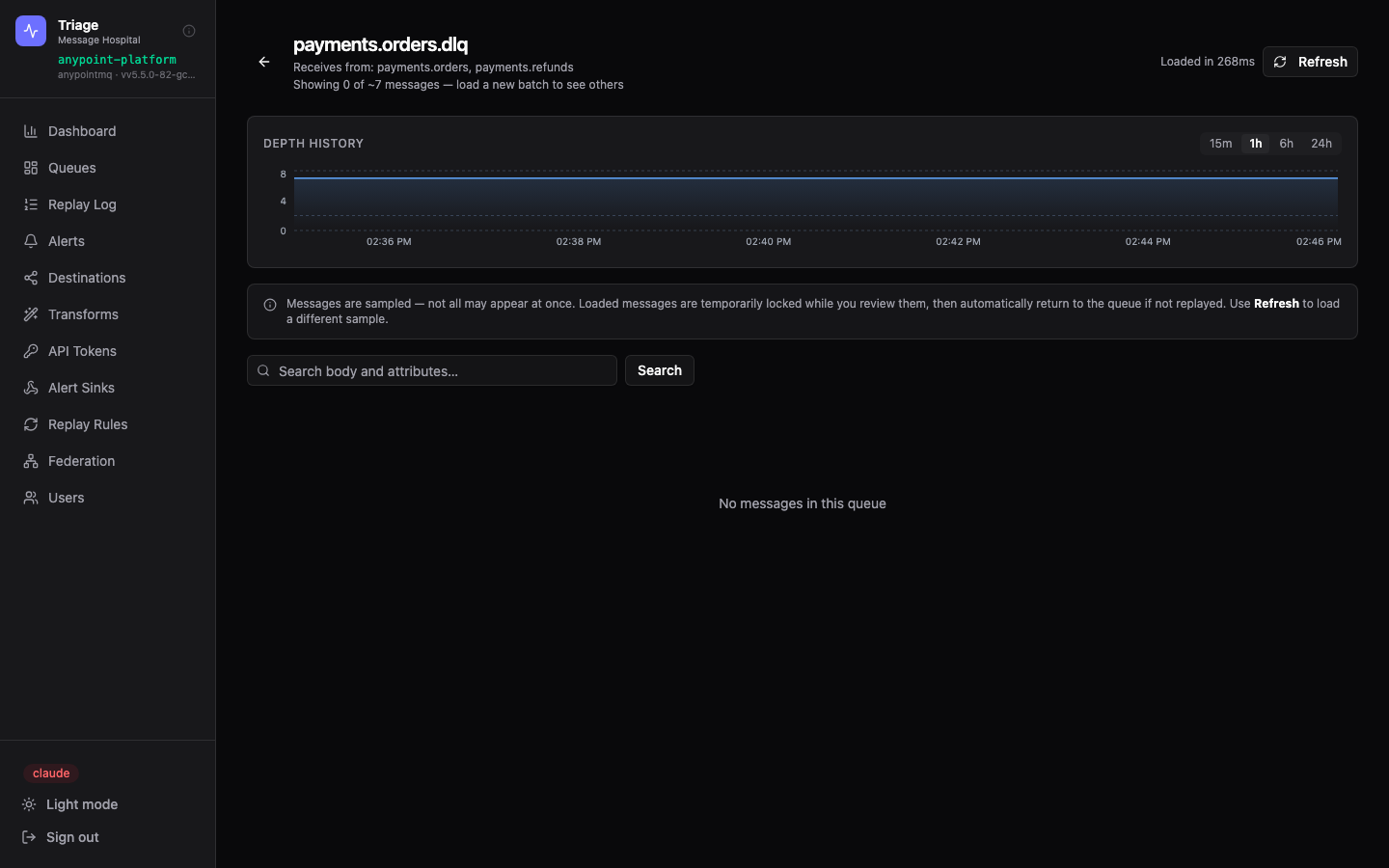Focus the Search body and attributes field
Image resolution: width=1389 pixels, height=868 pixels.
pyautogui.click(x=432, y=370)
